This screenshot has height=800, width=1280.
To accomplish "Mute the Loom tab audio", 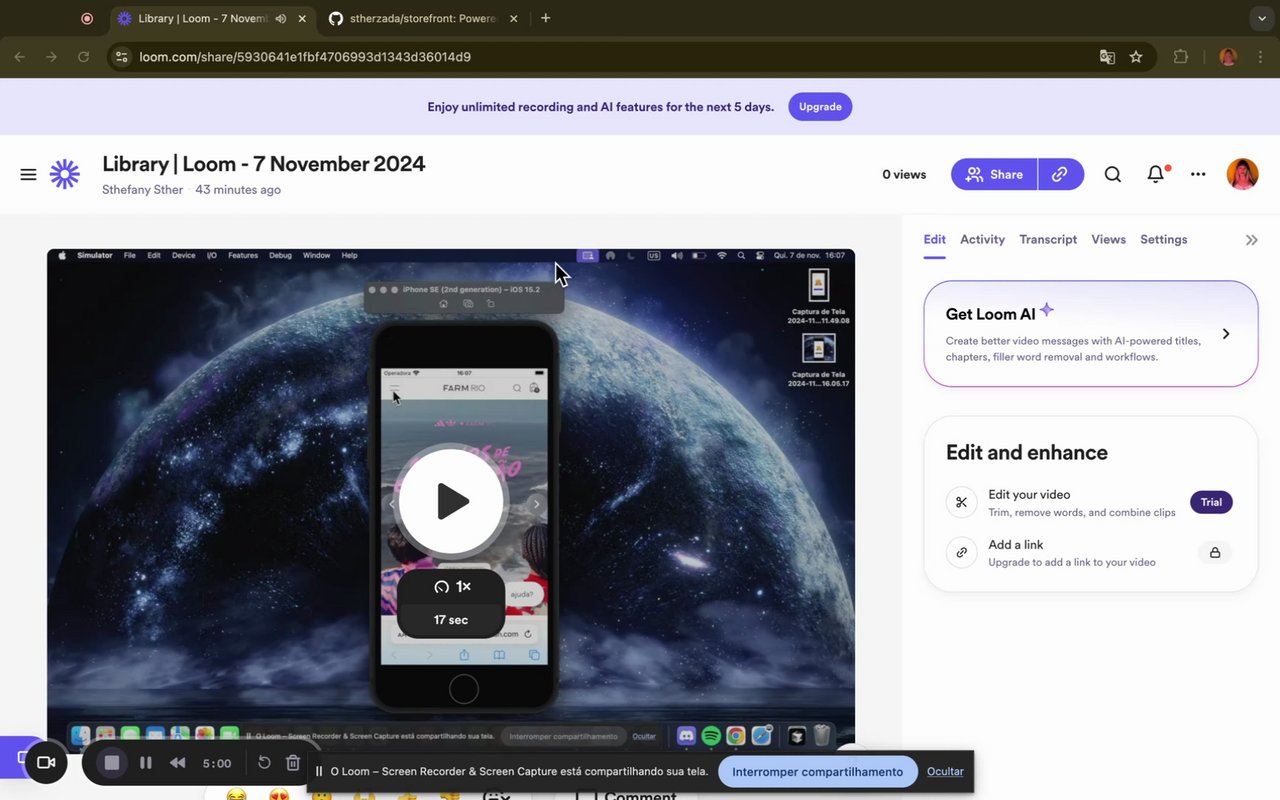I will pos(281,18).
